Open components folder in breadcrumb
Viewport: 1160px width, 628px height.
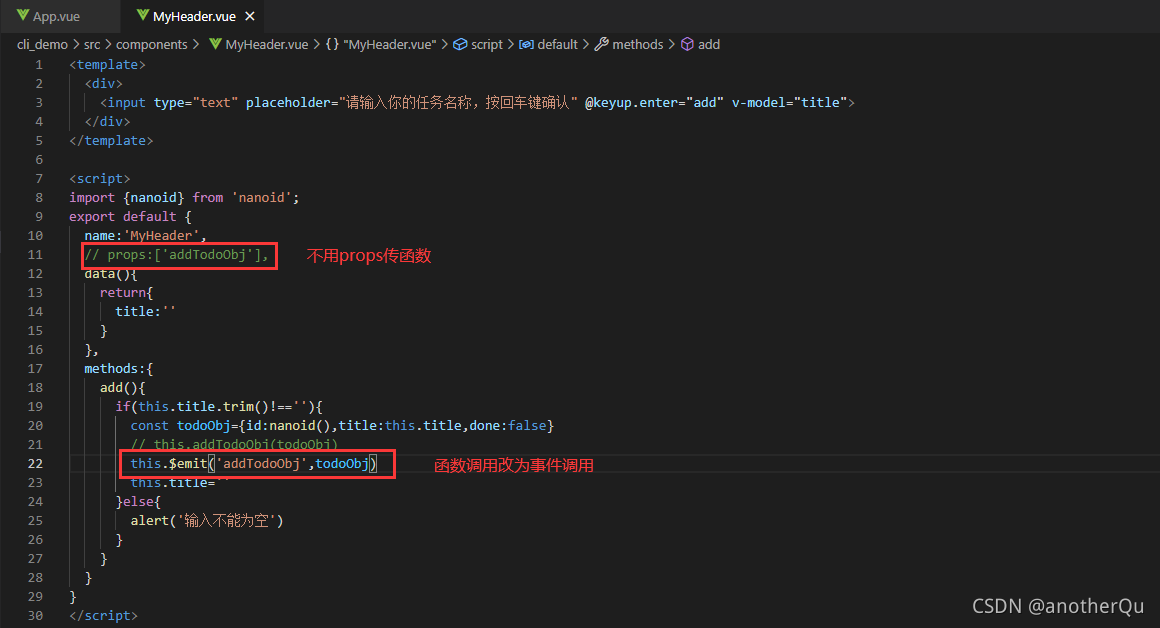(152, 44)
